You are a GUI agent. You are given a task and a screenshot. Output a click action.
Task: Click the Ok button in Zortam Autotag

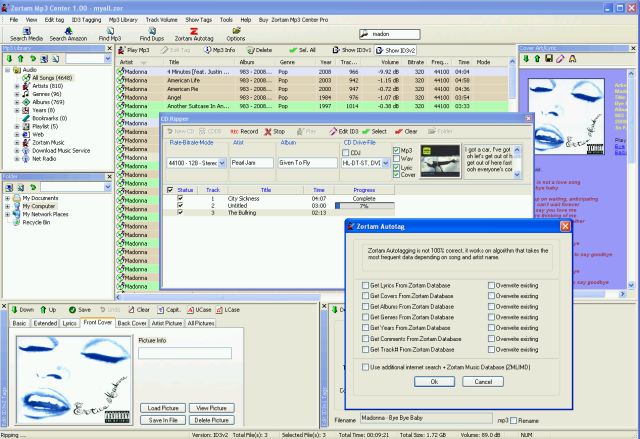coord(434,381)
